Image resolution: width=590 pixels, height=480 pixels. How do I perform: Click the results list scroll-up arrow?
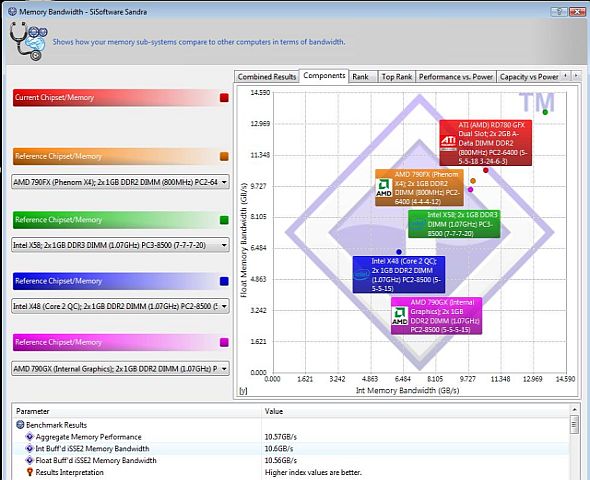[574, 409]
